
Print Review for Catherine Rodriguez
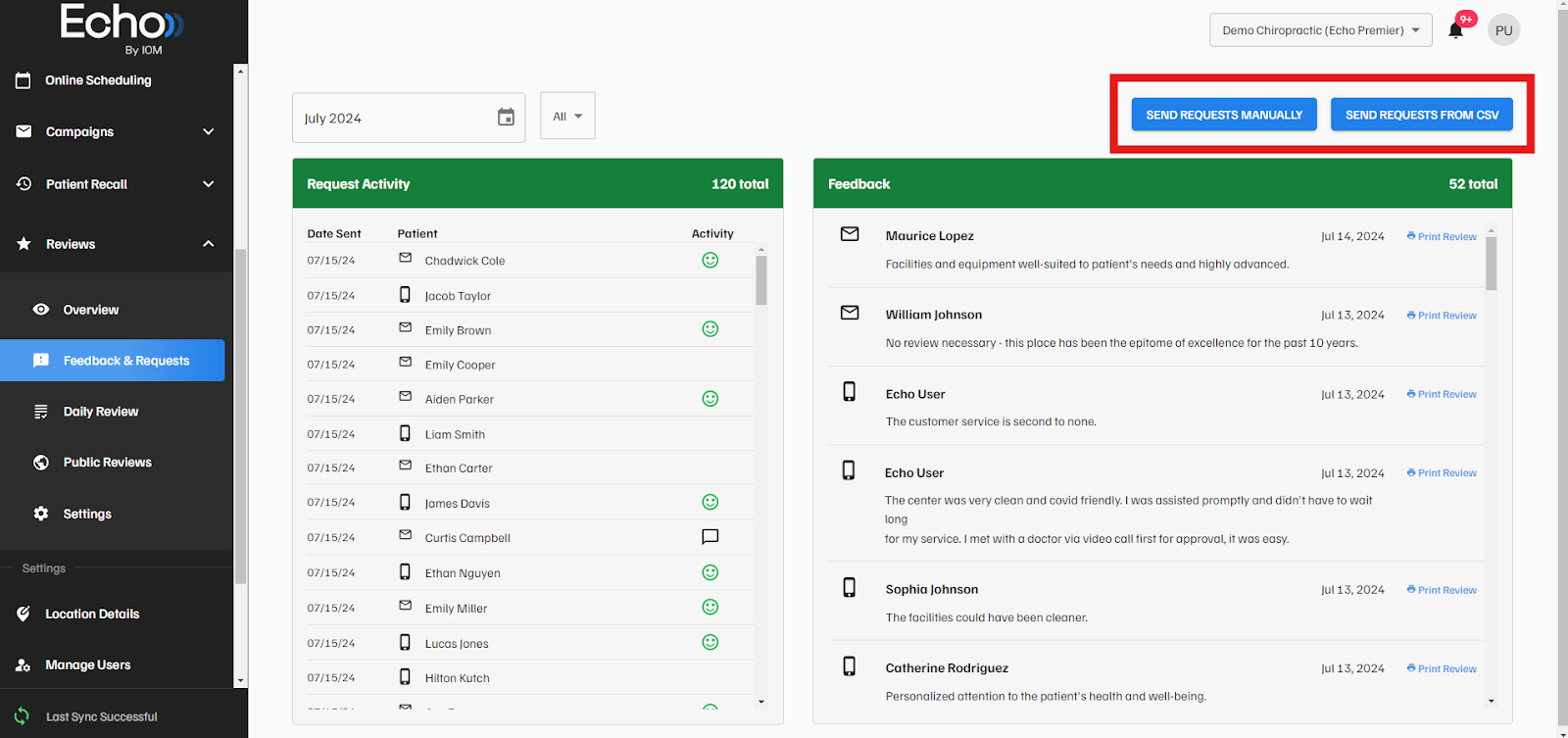point(1442,668)
